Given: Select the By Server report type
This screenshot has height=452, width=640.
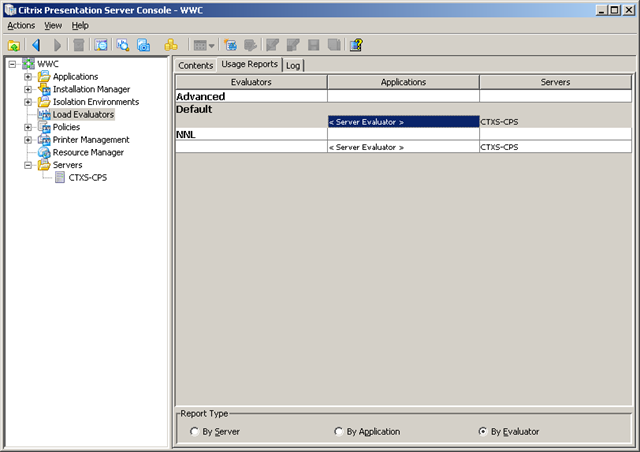Looking at the screenshot, I should [194, 431].
